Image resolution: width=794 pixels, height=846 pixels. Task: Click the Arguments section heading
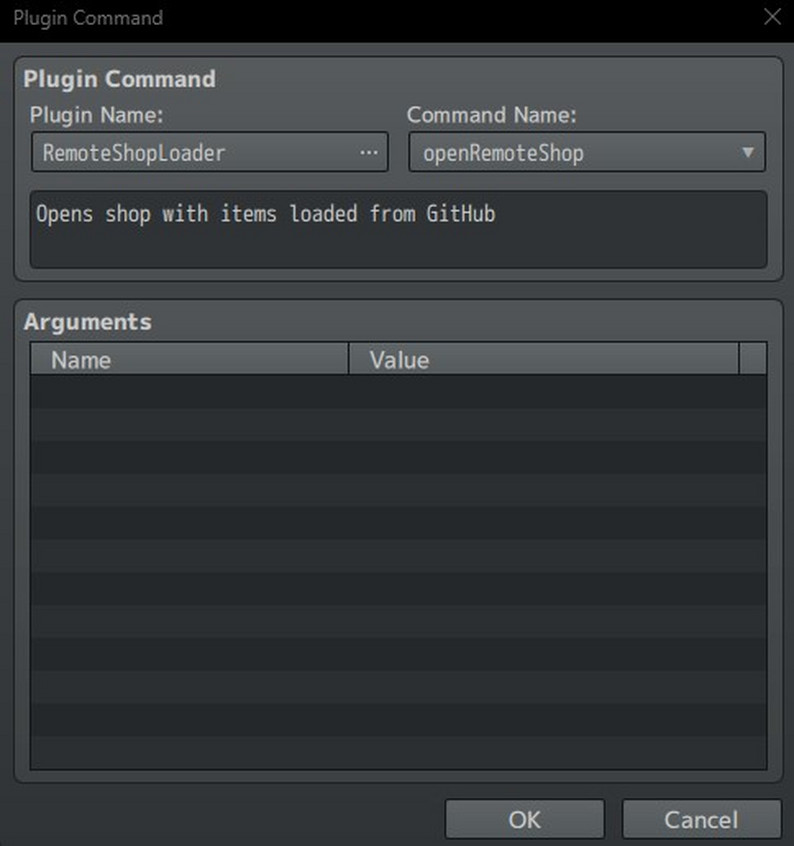pyautogui.click(x=88, y=322)
